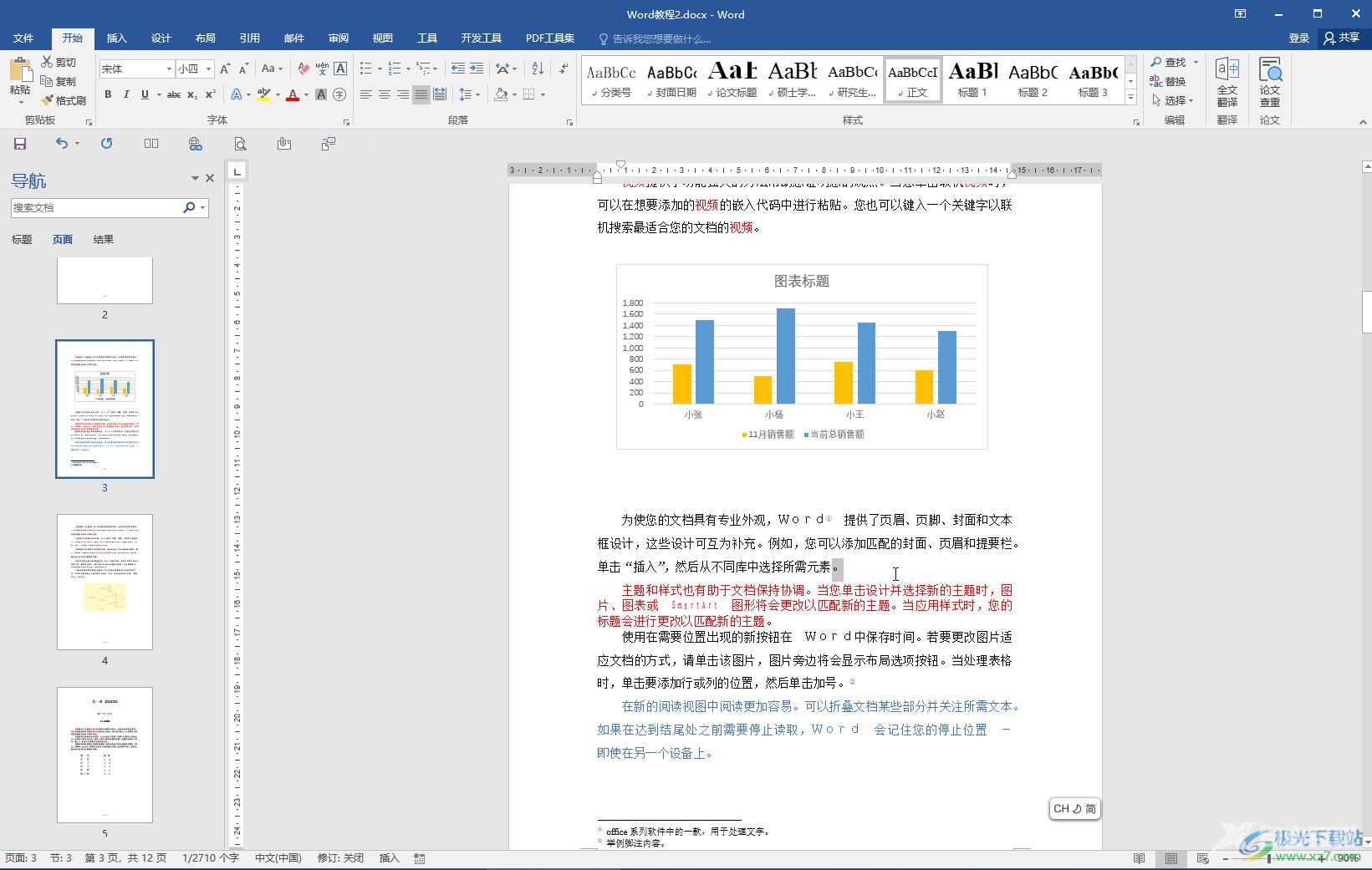
Task: Open the font name 宋体 dropdown
Action: tap(169, 69)
